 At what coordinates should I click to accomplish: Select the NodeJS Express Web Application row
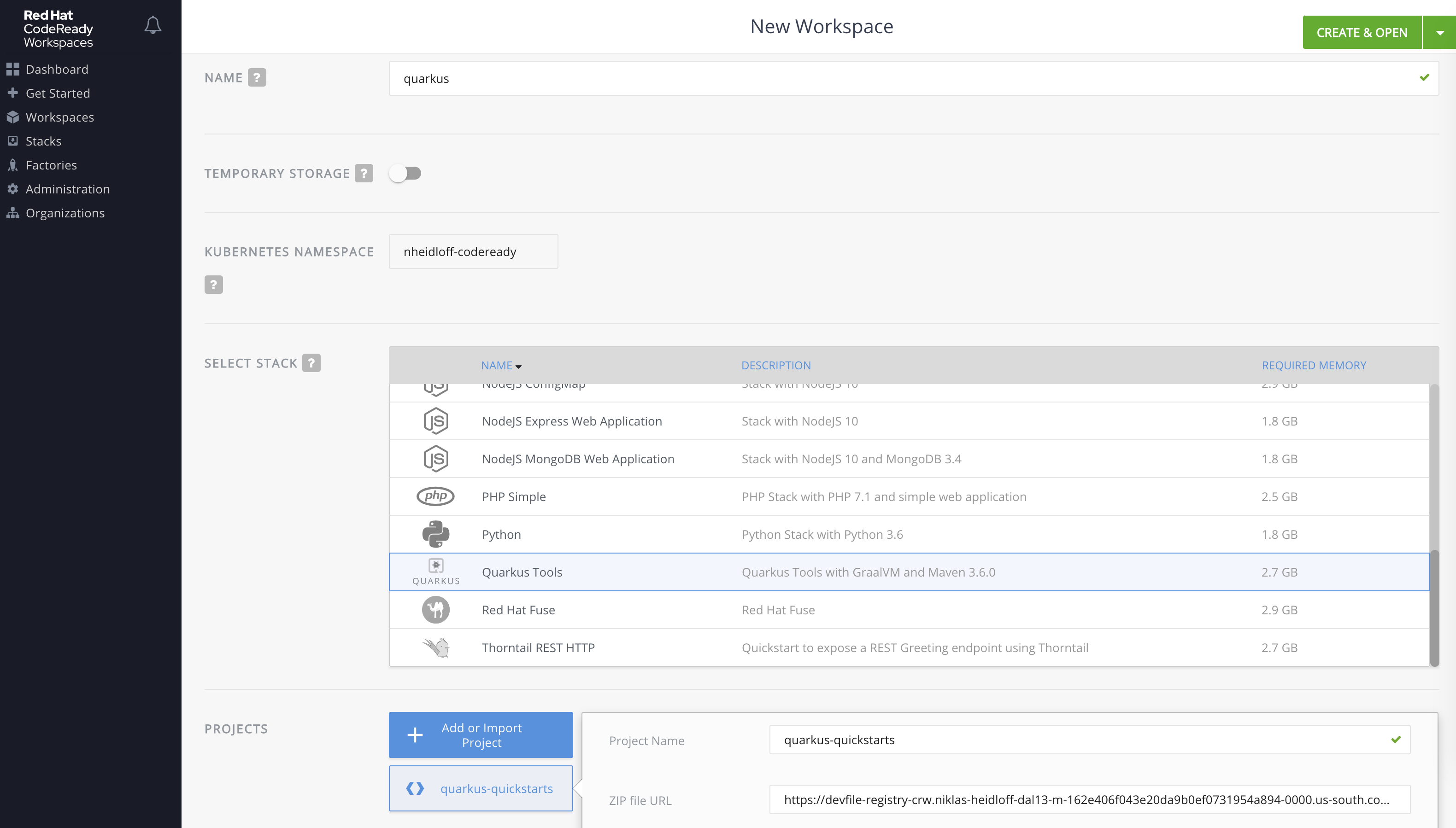pos(909,421)
